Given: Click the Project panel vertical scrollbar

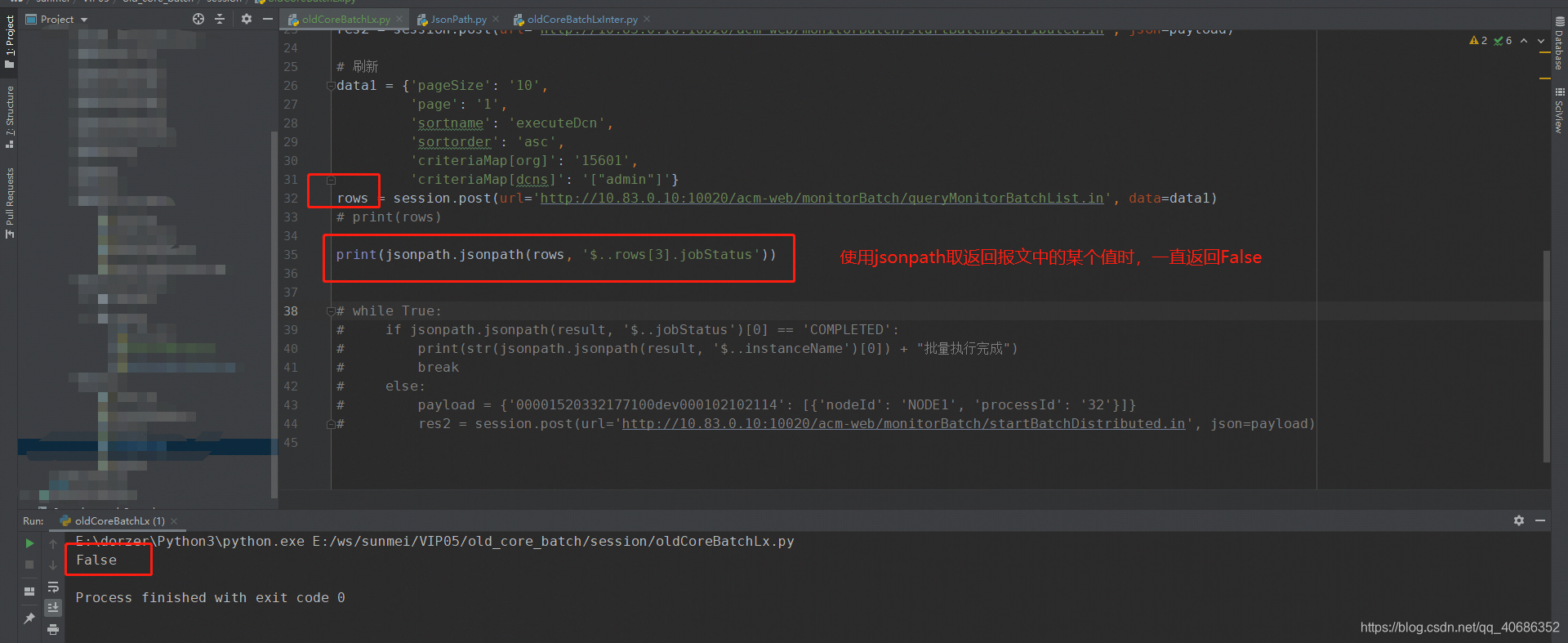Looking at the screenshot, I should [274, 315].
